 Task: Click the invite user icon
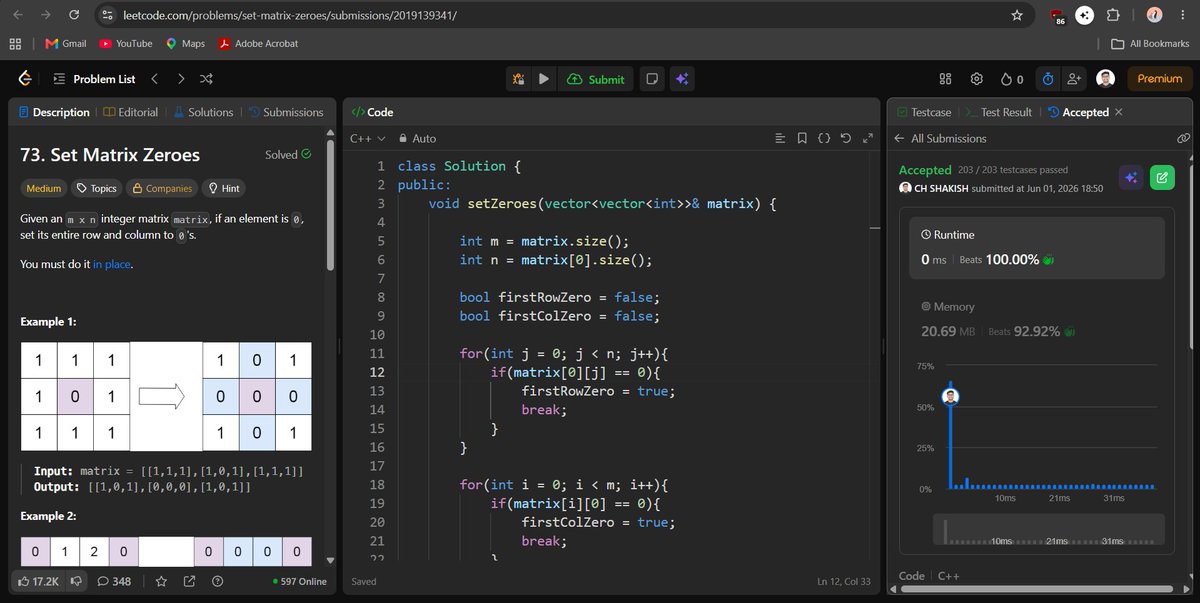click(x=1075, y=79)
